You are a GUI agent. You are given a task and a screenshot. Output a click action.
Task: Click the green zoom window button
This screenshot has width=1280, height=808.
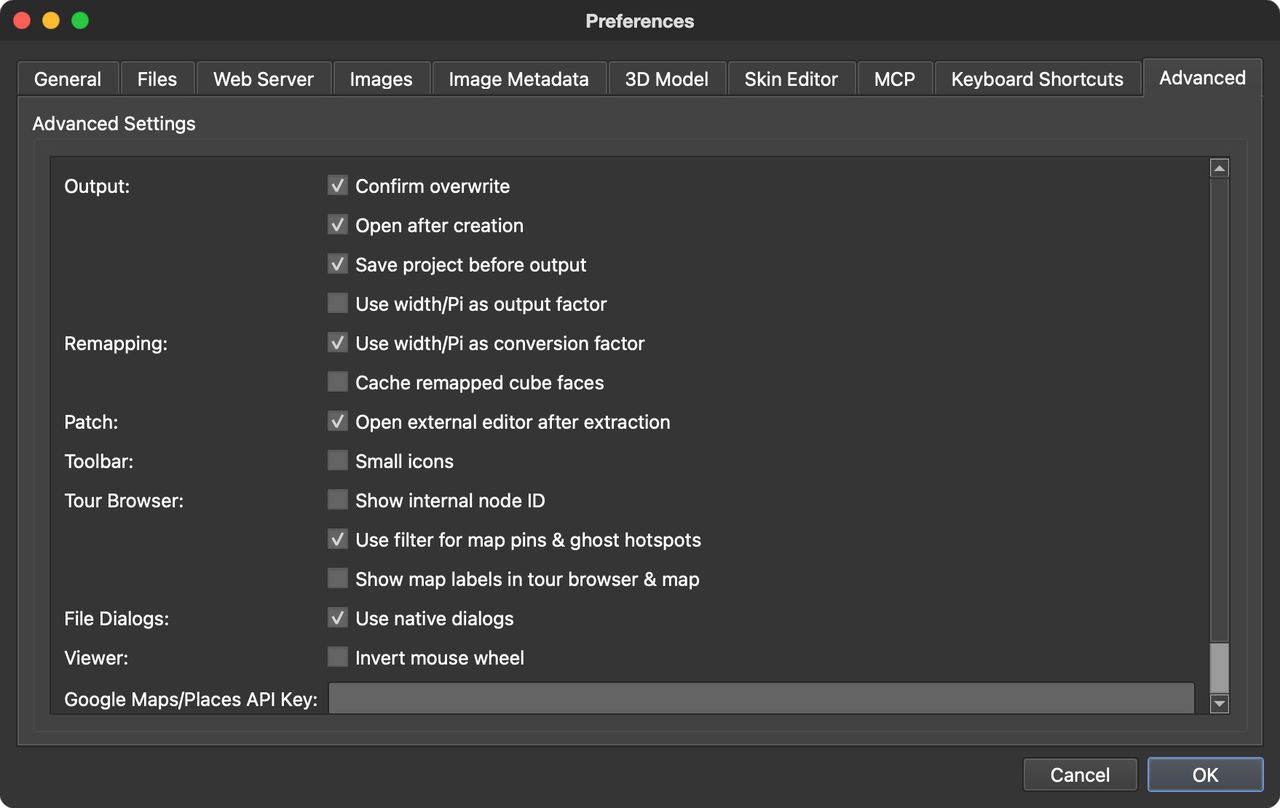(x=80, y=21)
